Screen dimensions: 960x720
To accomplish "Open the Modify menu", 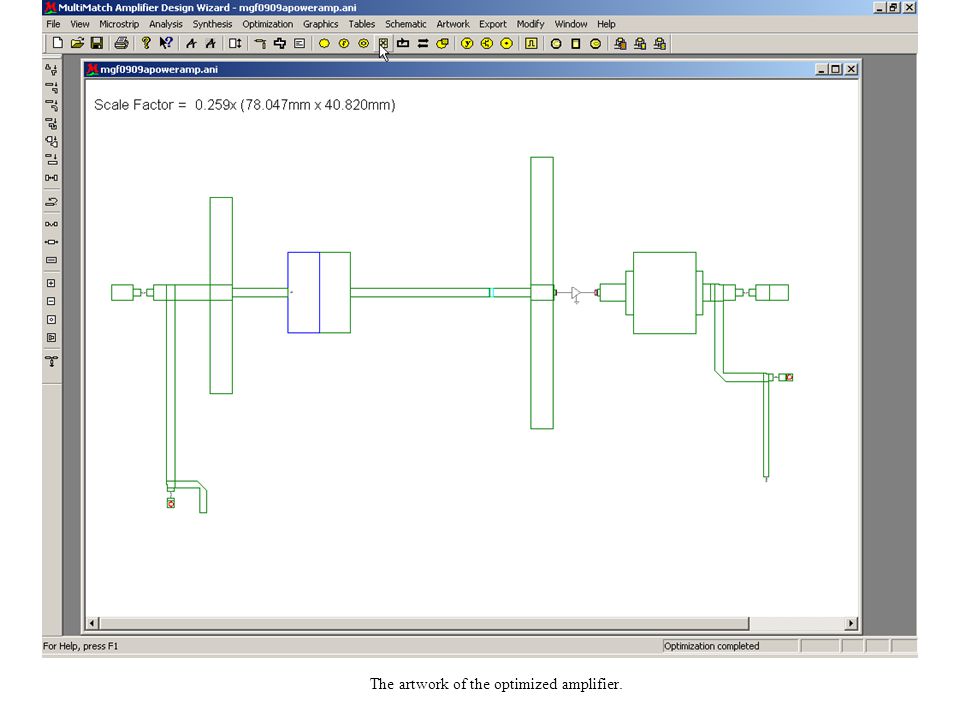I will pyautogui.click(x=530, y=24).
